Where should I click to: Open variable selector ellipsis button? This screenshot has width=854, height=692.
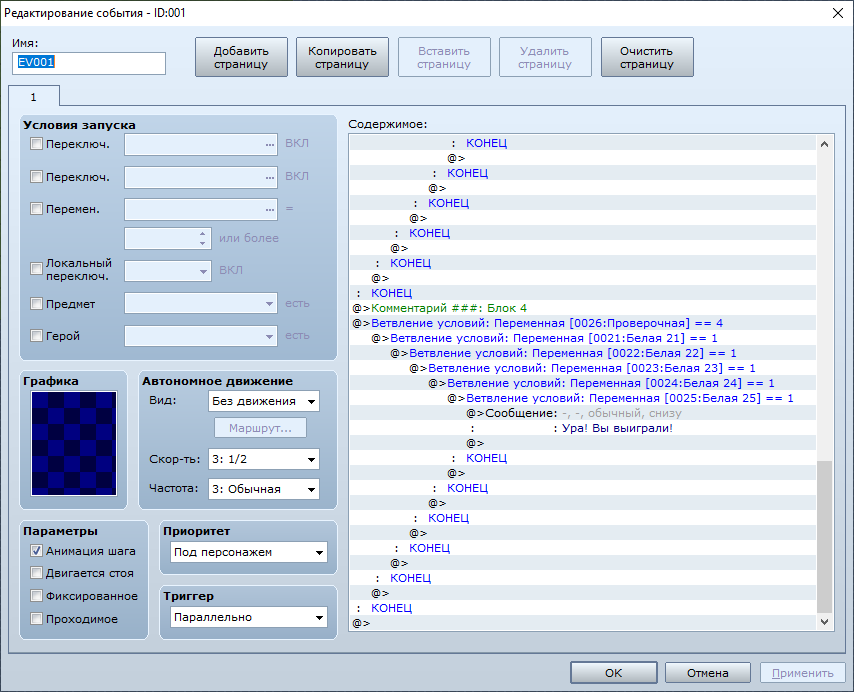point(270,210)
